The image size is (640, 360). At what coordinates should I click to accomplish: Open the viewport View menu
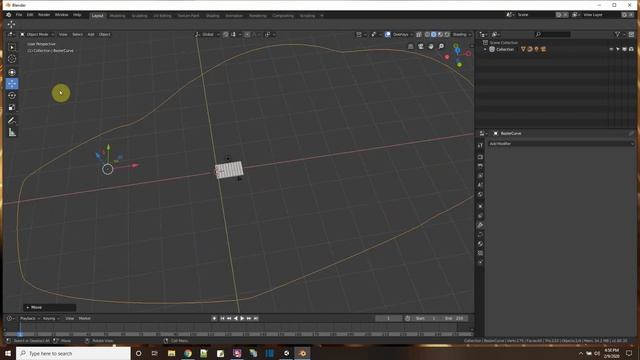63,34
